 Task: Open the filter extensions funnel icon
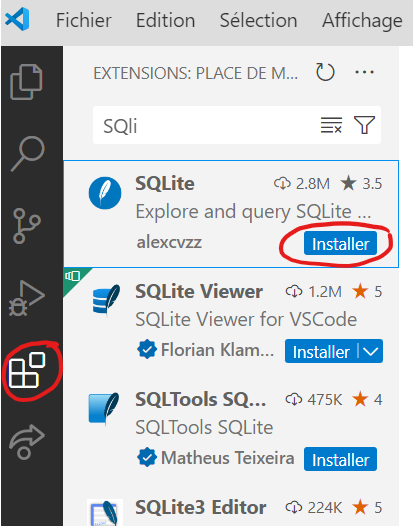tap(364, 125)
